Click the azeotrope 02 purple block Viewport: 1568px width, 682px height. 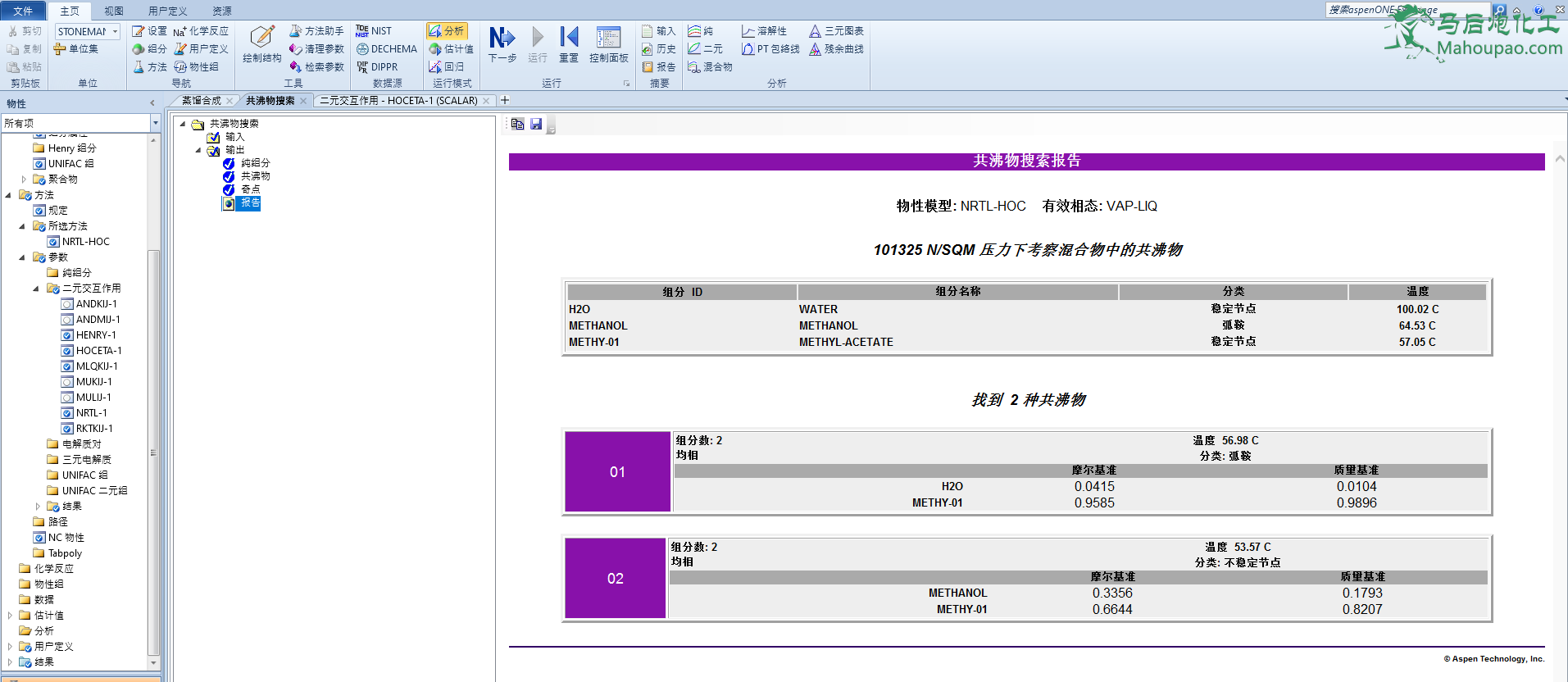pyautogui.click(x=615, y=579)
